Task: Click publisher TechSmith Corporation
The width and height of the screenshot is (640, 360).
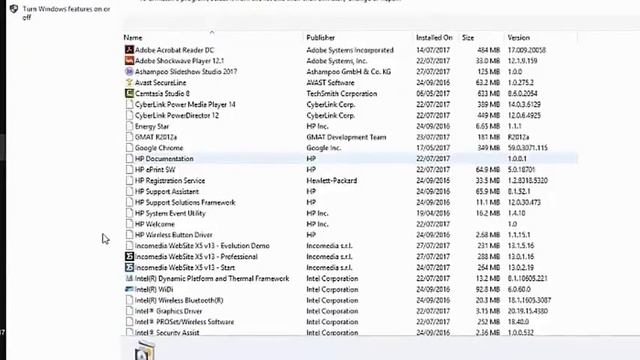Action: (x=342, y=93)
